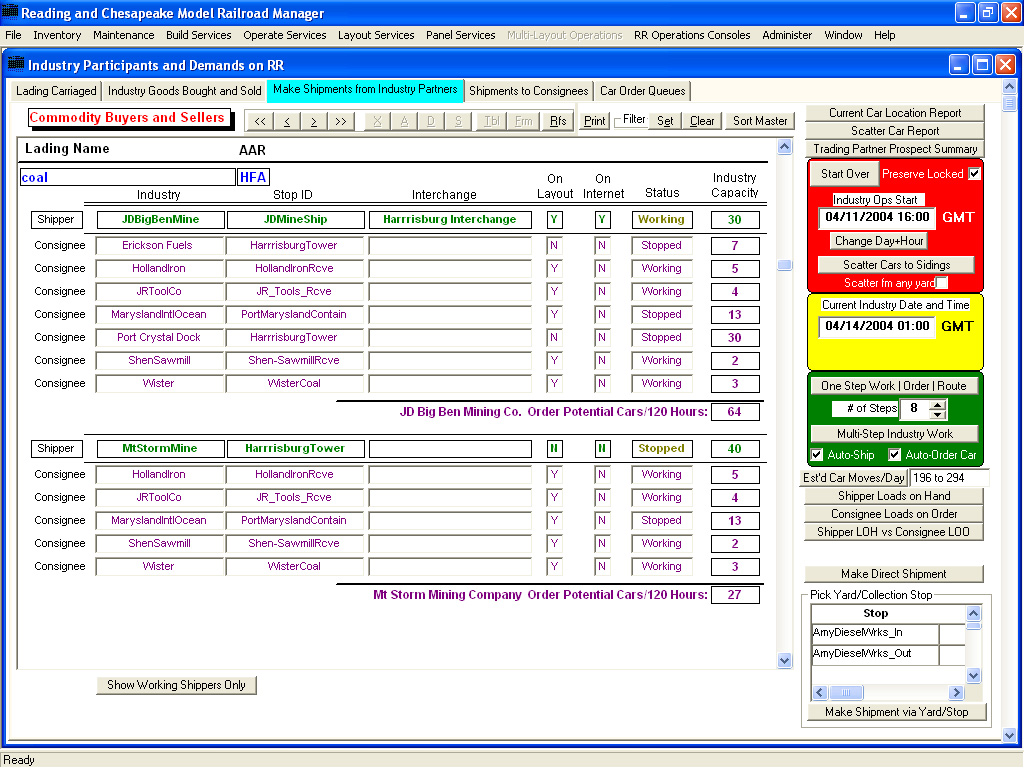This screenshot has height=768, width=1024.
Task: Click the number of steps field
Action: coord(914,409)
